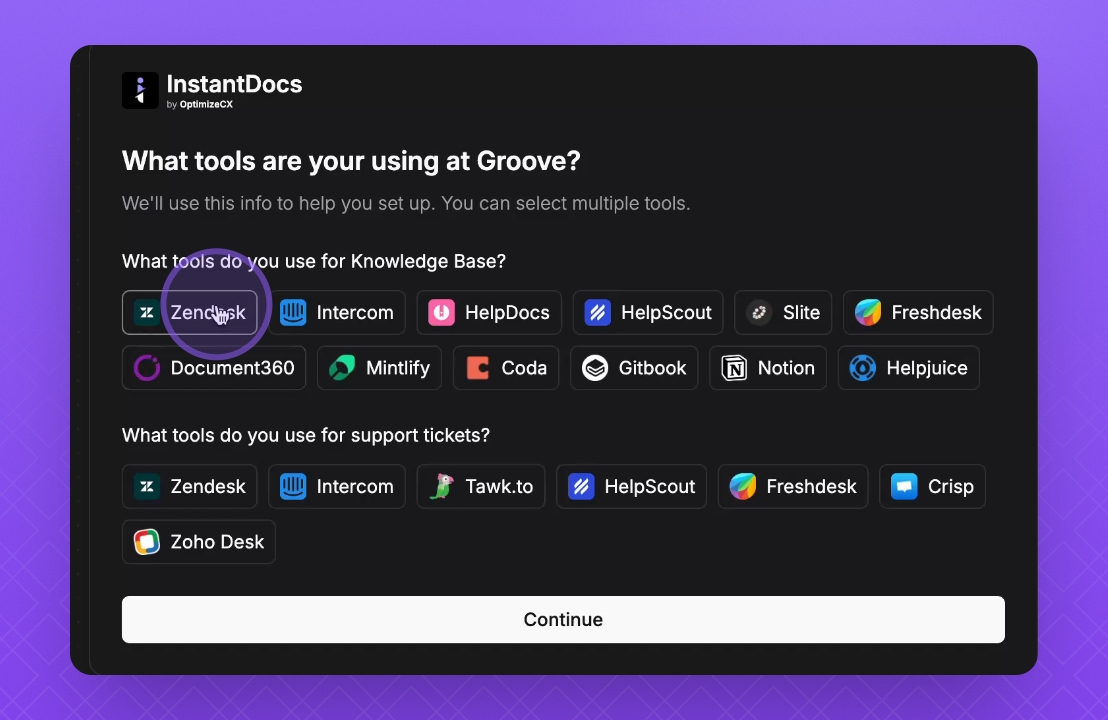Click the Tawk.to parrot icon
The width and height of the screenshot is (1108, 720).
[x=441, y=486]
